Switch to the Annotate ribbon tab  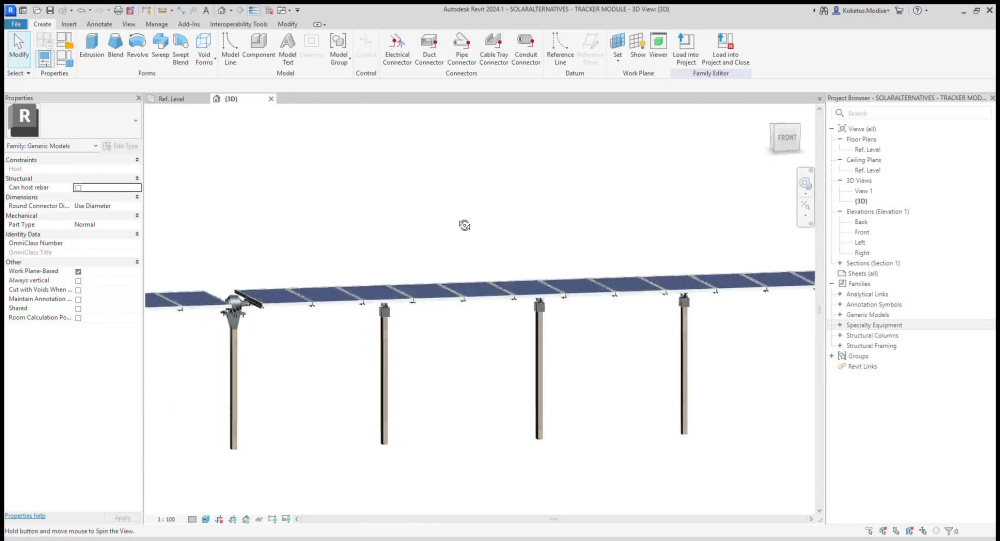point(99,24)
